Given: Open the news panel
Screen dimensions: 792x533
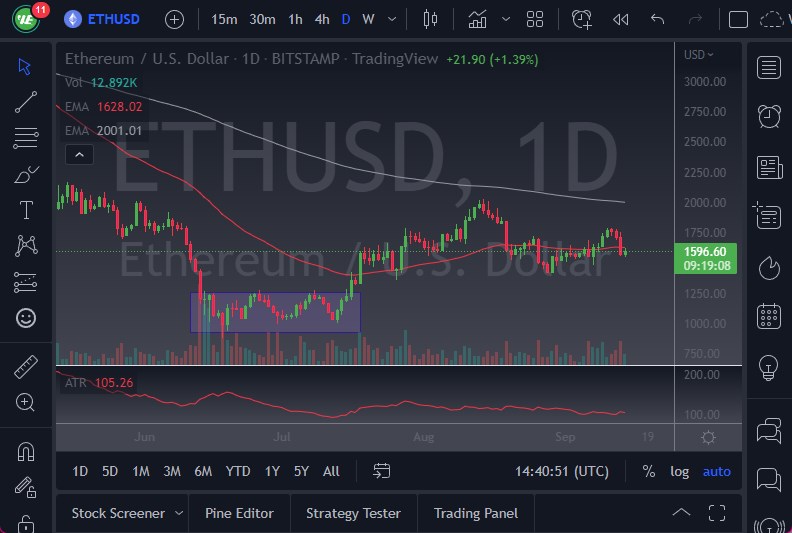Looking at the screenshot, I should 769,167.
